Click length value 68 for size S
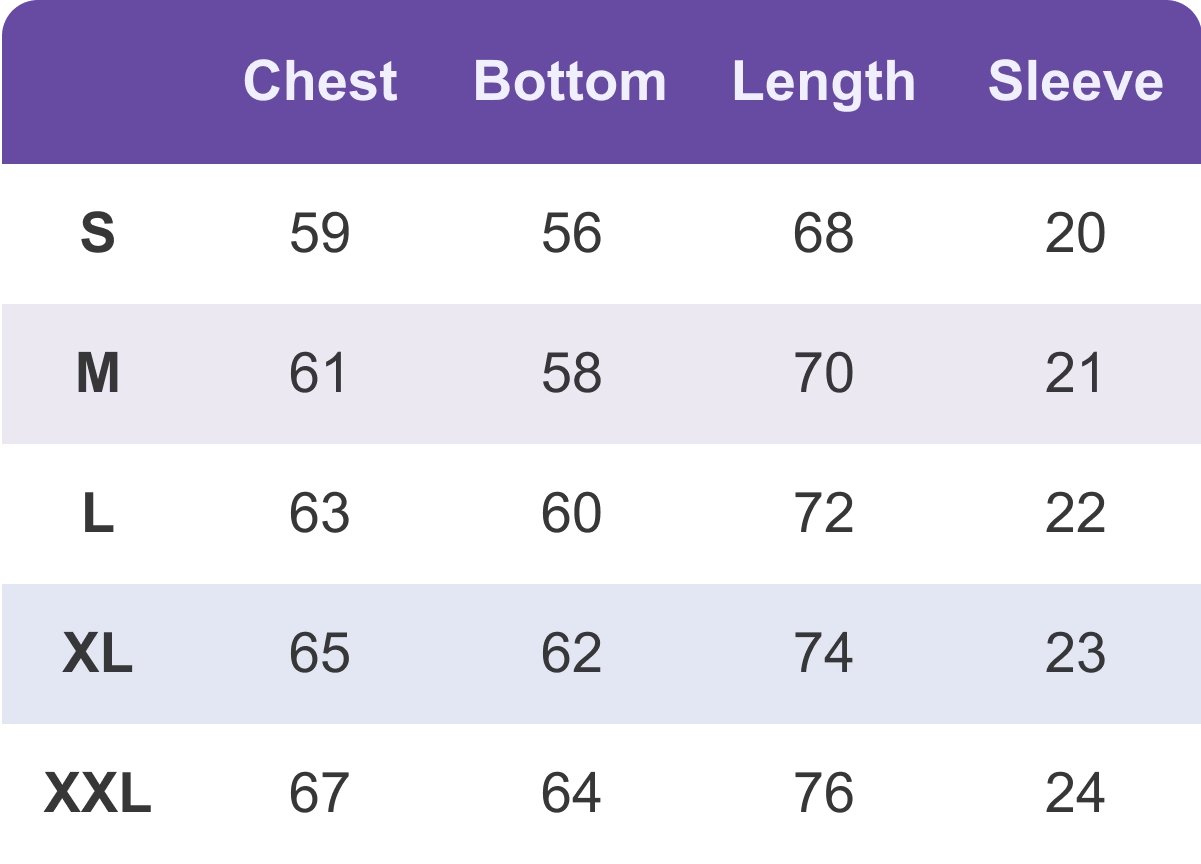 point(823,234)
